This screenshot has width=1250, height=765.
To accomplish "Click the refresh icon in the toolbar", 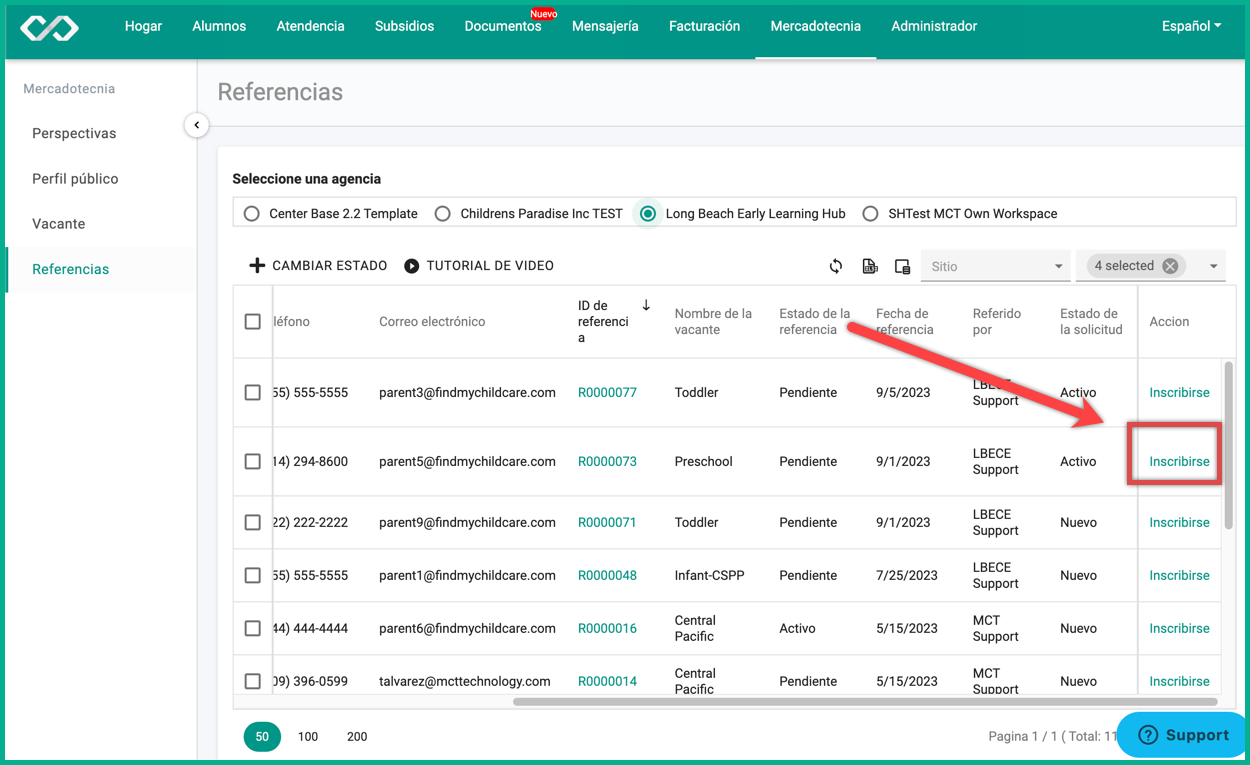I will click(x=836, y=266).
